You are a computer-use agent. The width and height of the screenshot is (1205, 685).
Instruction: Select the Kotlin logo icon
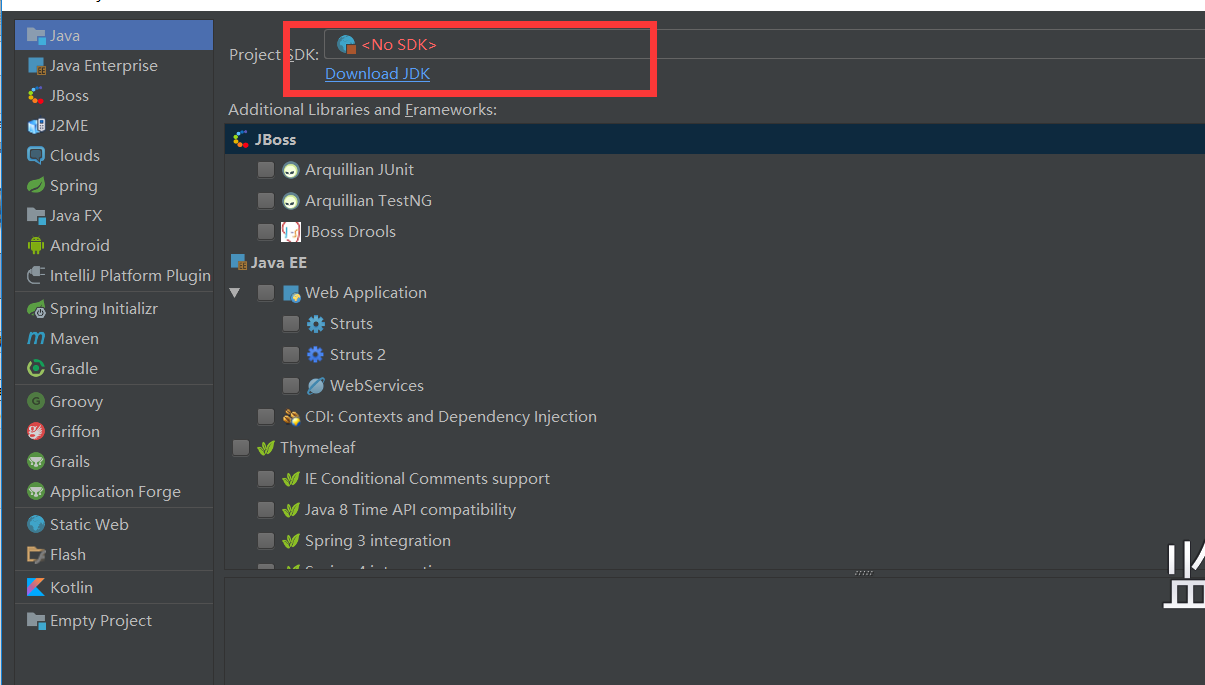[x=36, y=588]
